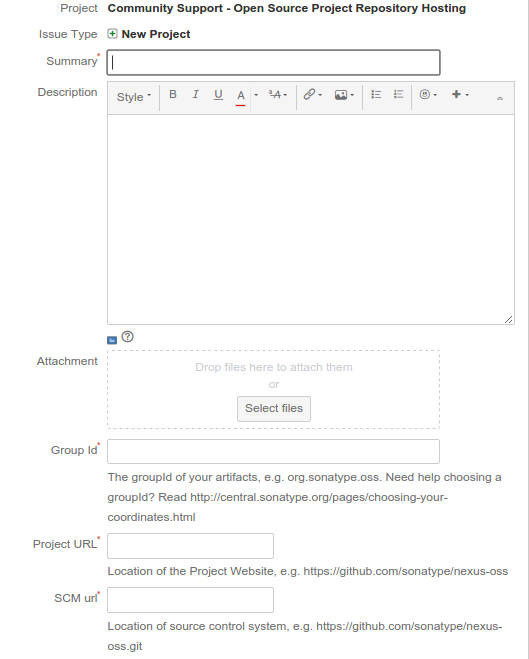Open the Style dropdown
Image resolution: width=529 pixels, height=659 pixels.
[x=134, y=97]
